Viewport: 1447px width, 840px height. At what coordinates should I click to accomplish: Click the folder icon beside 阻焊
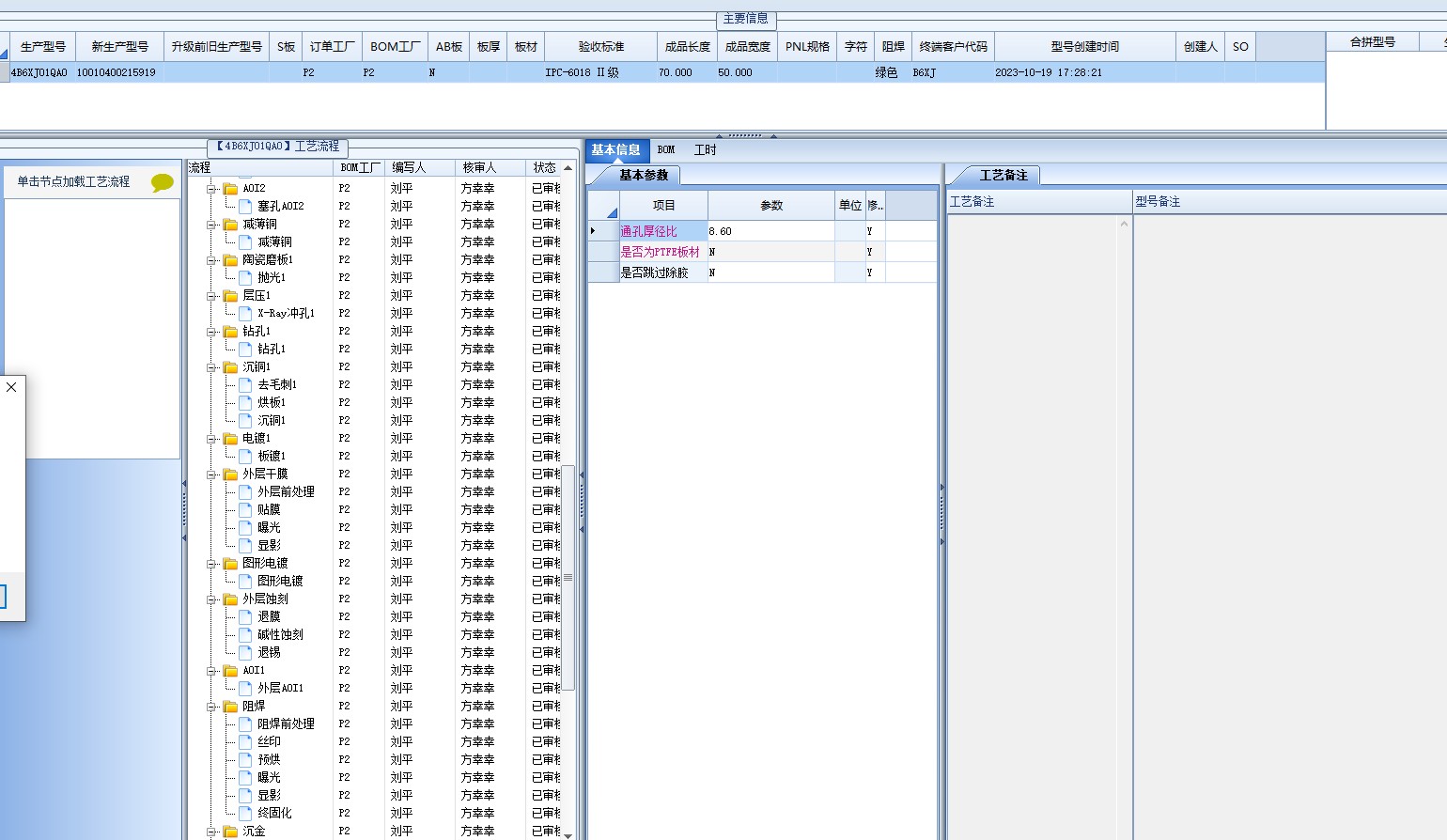click(230, 707)
